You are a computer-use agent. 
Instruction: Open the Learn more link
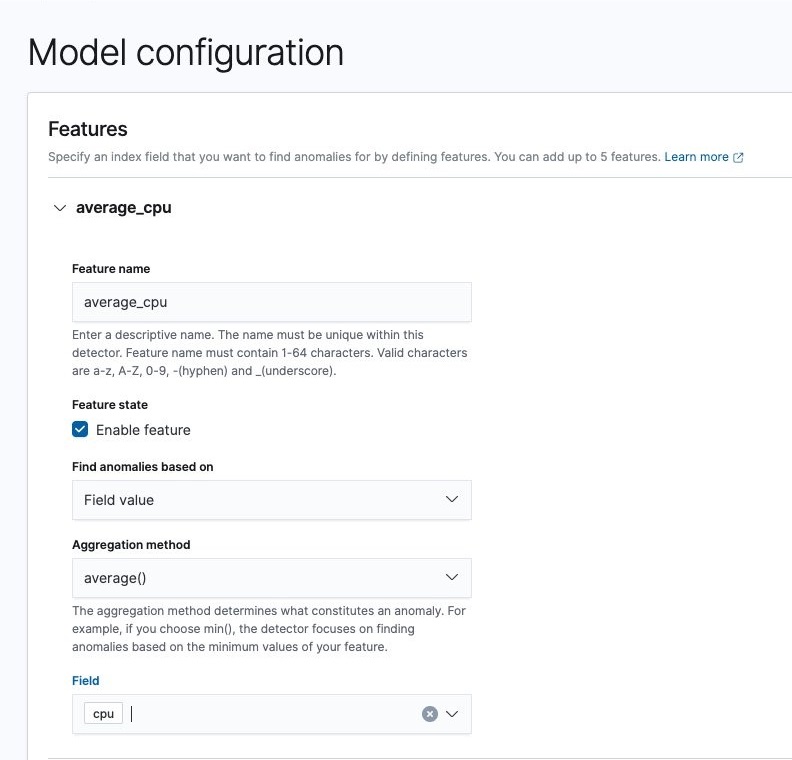tap(696, 157)
